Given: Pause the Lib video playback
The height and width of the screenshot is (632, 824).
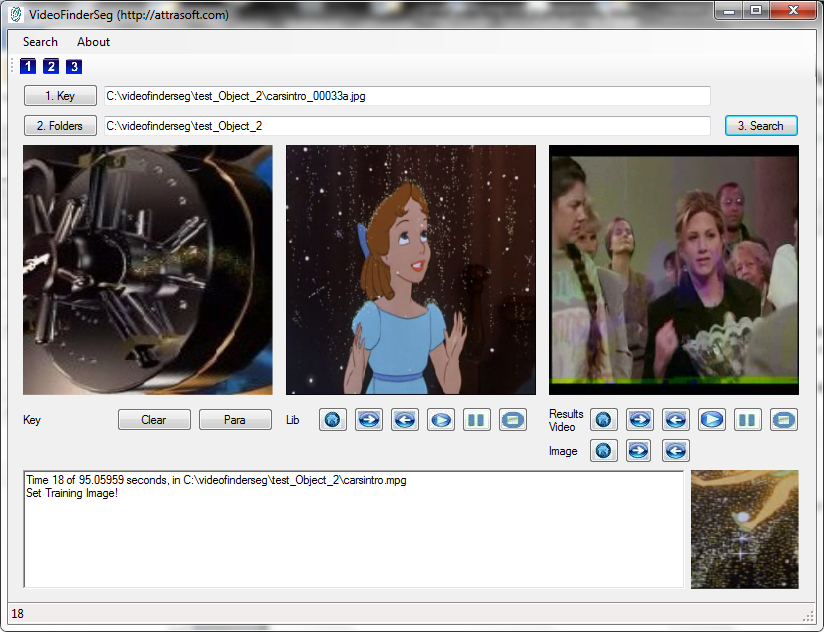Looking at the screenshot, I should coord(477,420).
